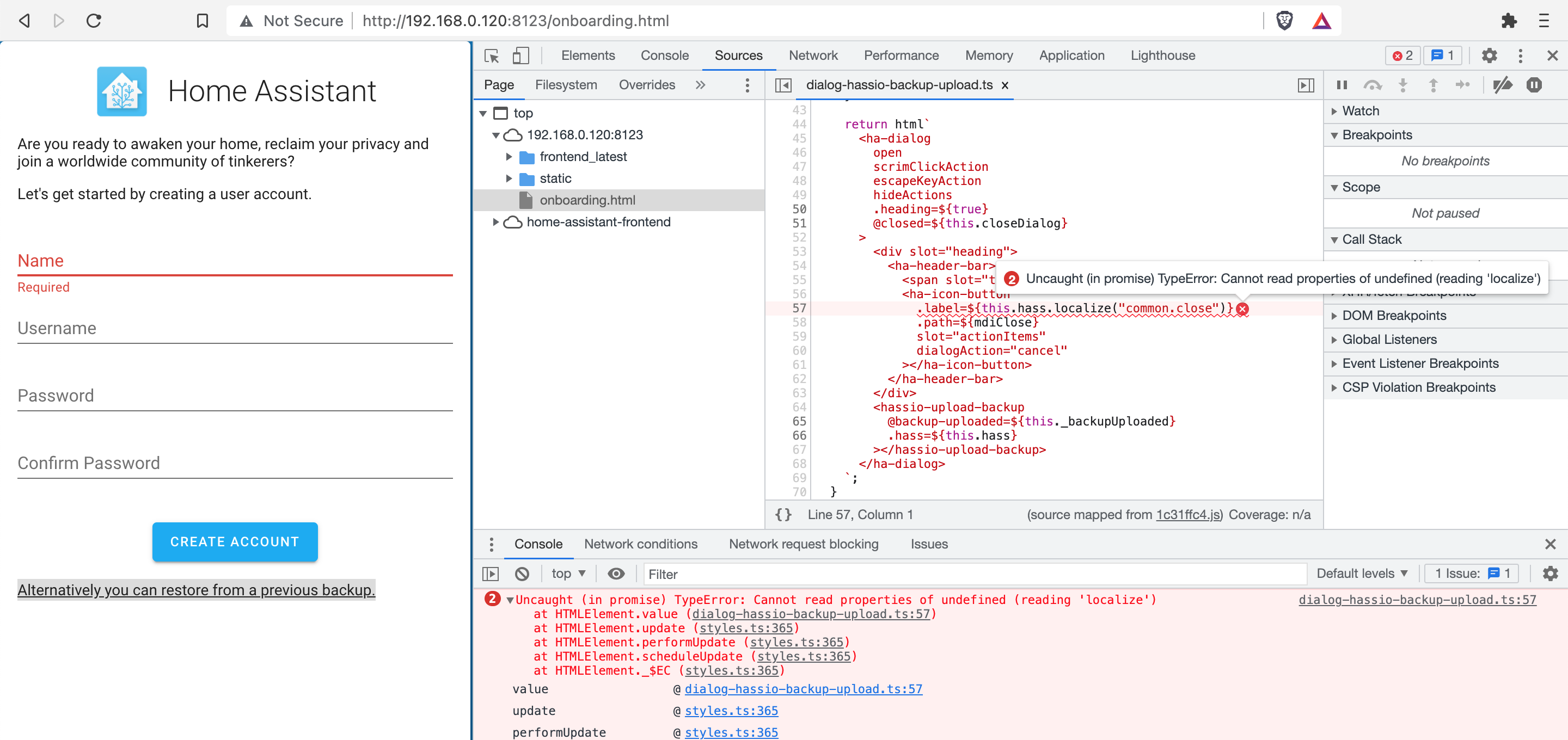Image resolution: width=1568 pixels, height=740 pixels.
Task: Open the Issues drawer tab
Action: [928, 544]
